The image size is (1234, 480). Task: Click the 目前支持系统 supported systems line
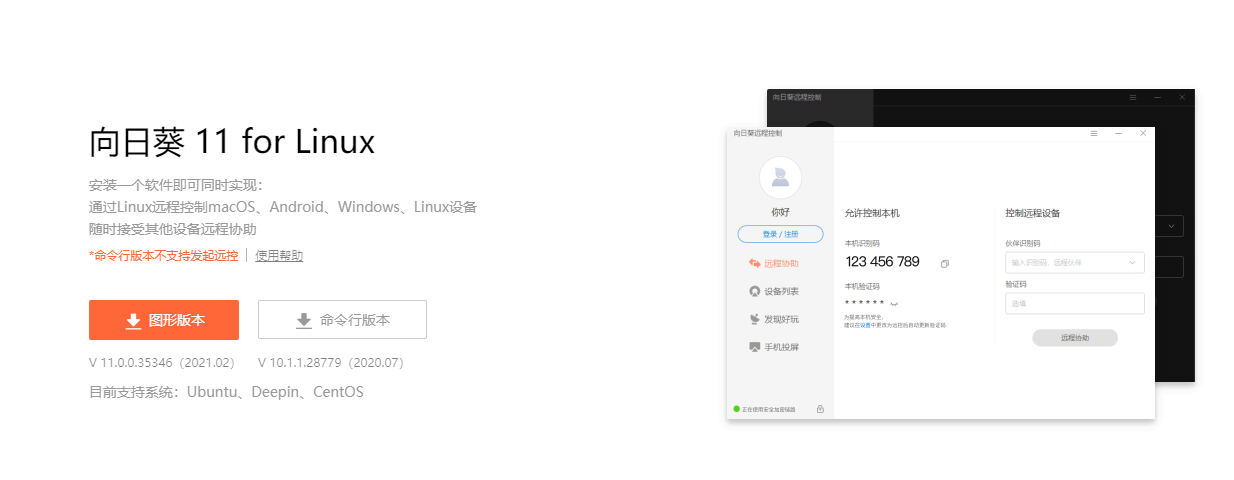coord(226,392)
